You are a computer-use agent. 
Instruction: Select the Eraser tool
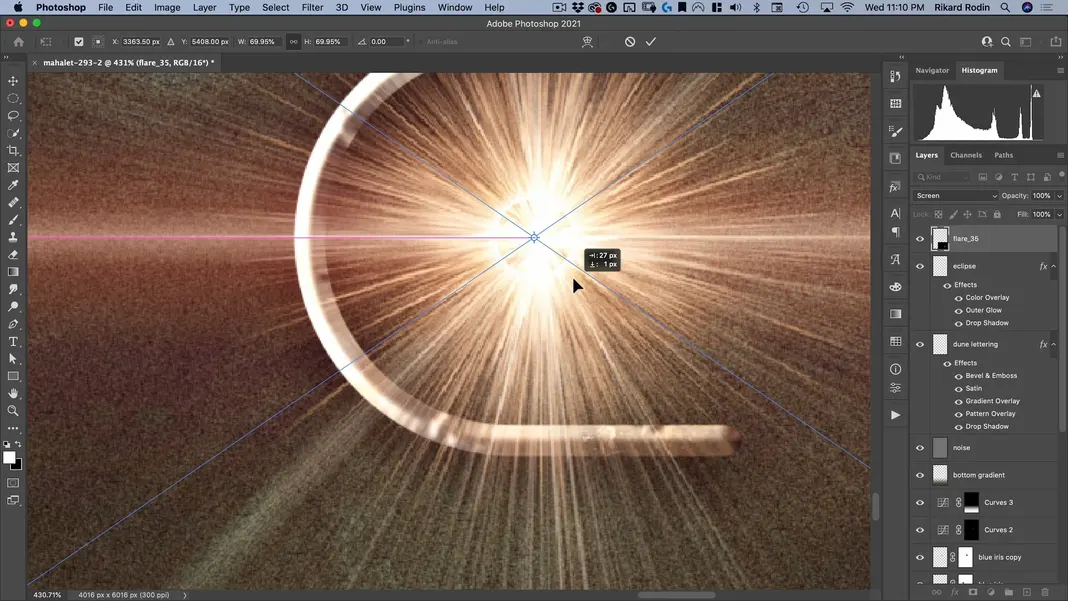click(x=13, y=254)
